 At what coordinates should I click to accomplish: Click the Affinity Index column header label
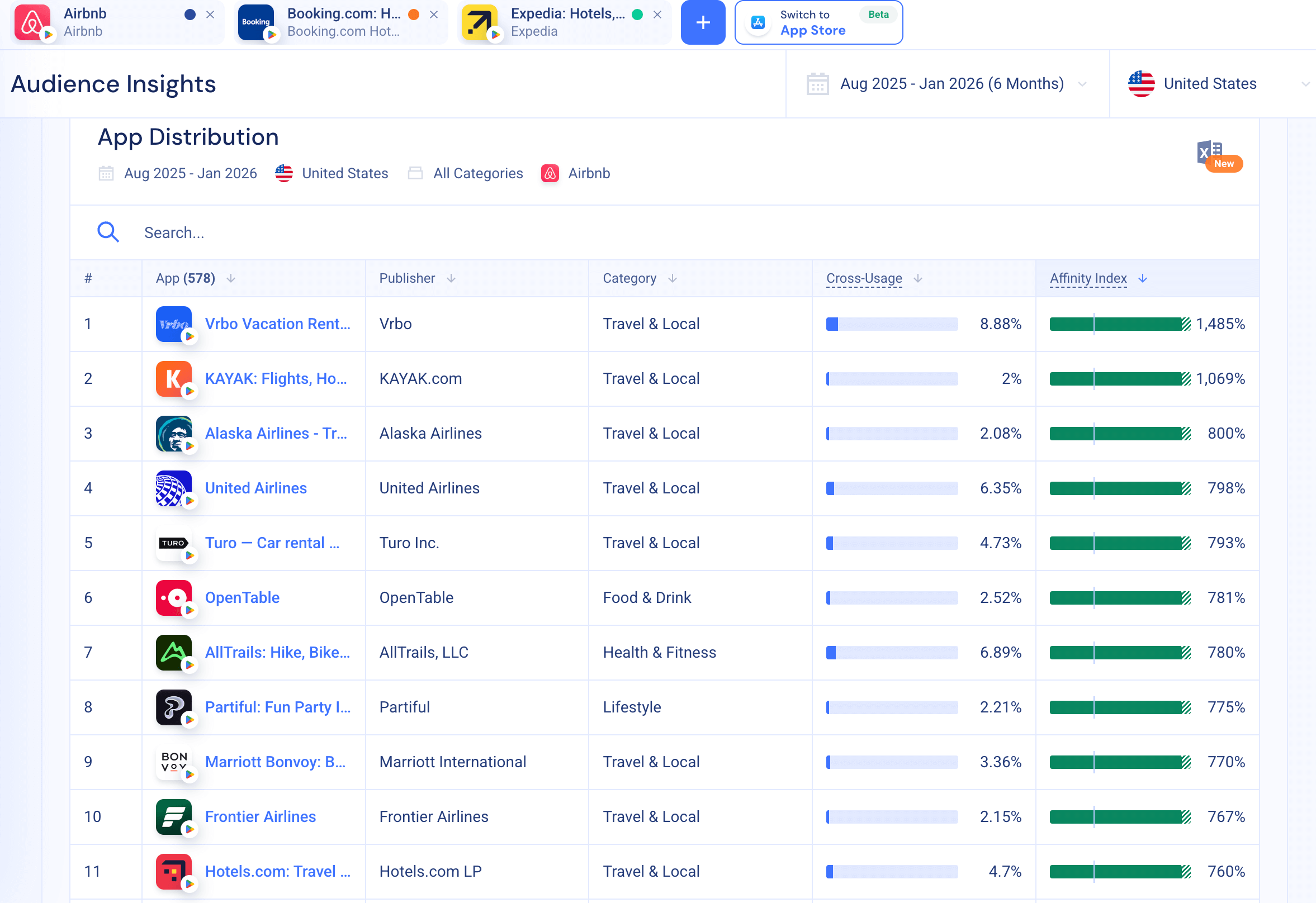click(1088, 278)
